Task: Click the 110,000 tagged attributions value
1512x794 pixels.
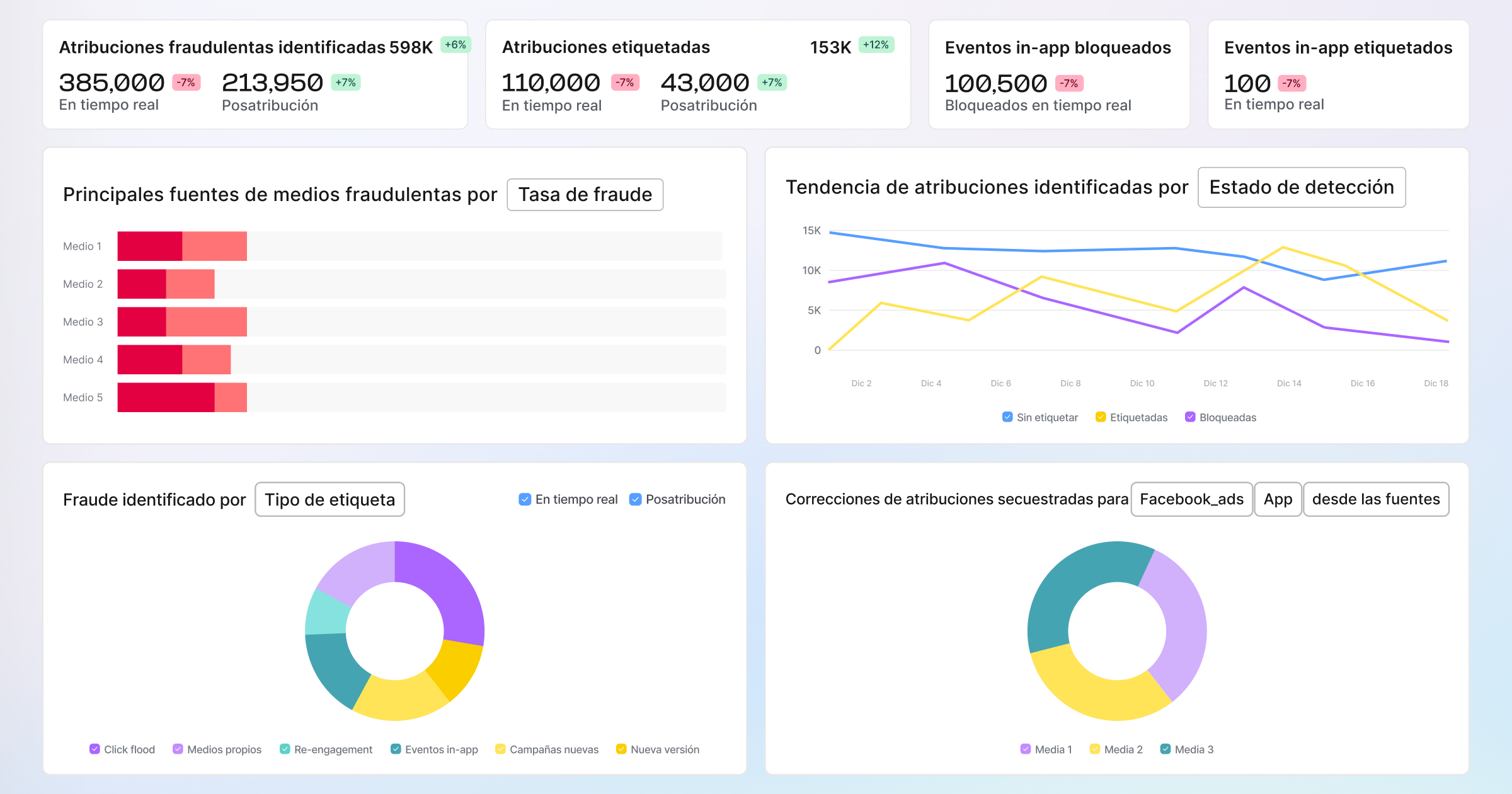Action: [551, 83]
